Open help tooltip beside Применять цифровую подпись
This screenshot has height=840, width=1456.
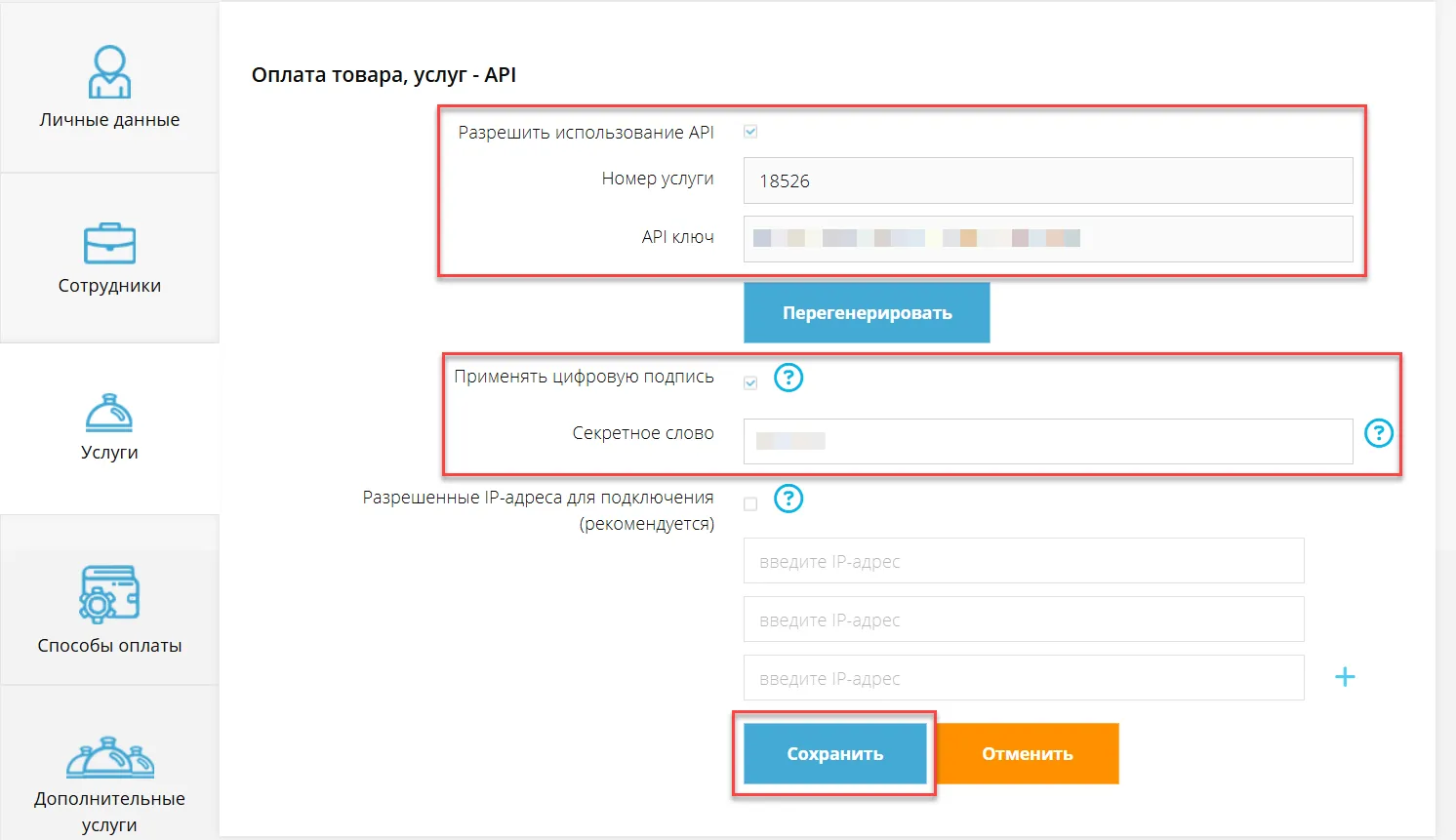(x=789, y=378)
